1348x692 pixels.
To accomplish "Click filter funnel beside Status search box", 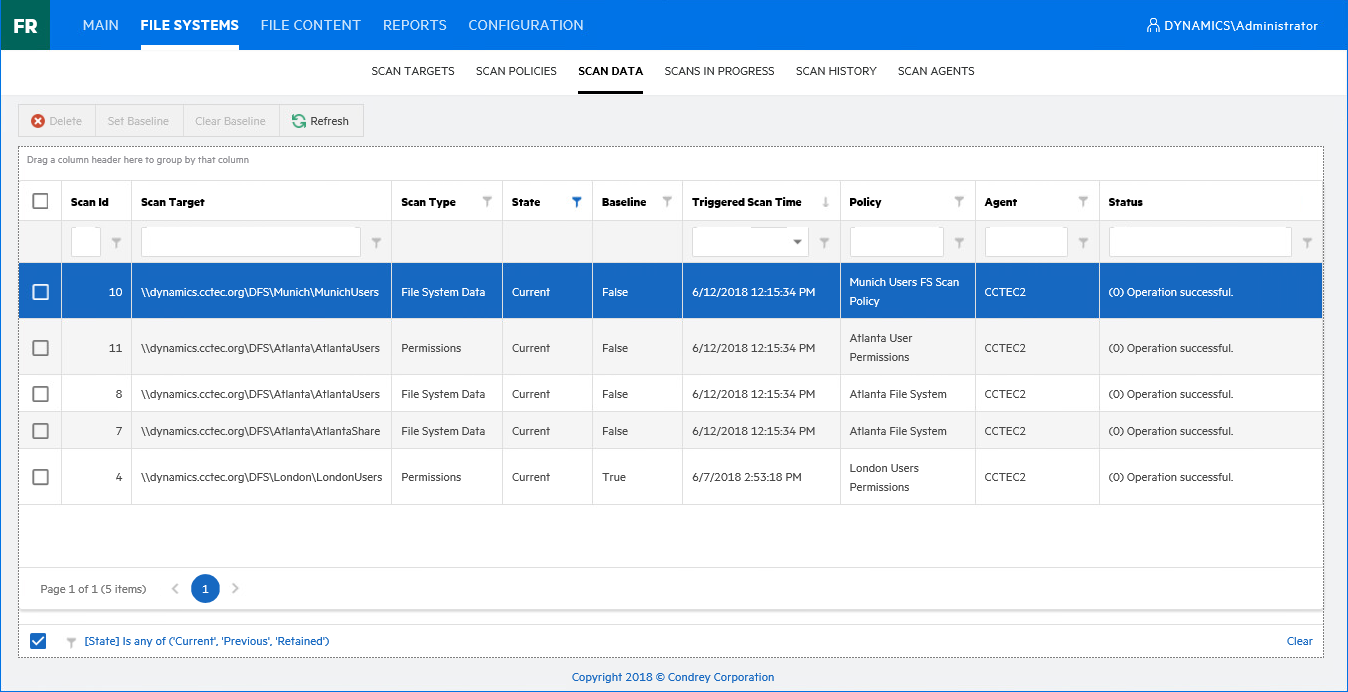I will (x=1306, y=242).
